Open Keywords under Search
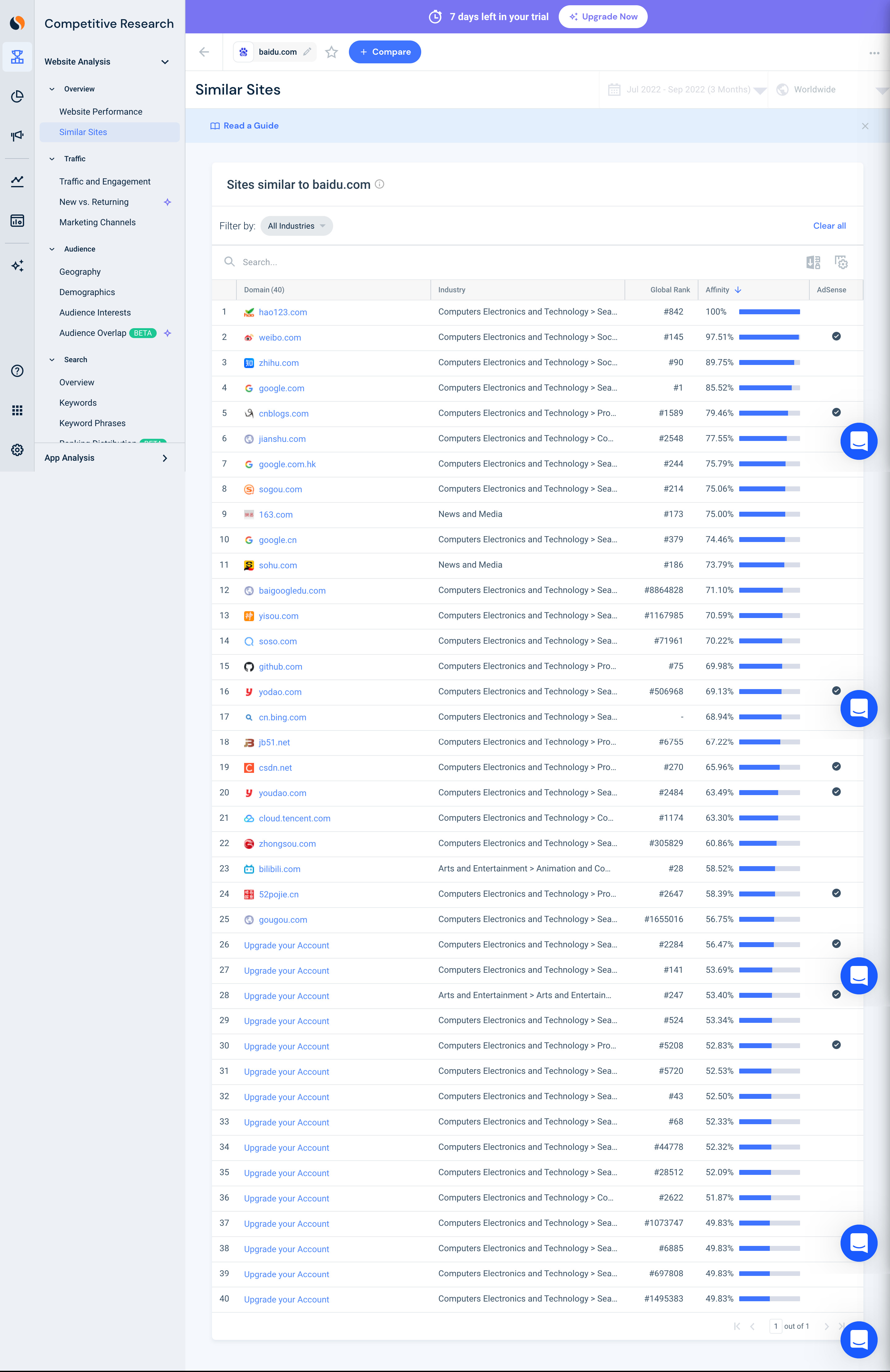 pos(78,403)
